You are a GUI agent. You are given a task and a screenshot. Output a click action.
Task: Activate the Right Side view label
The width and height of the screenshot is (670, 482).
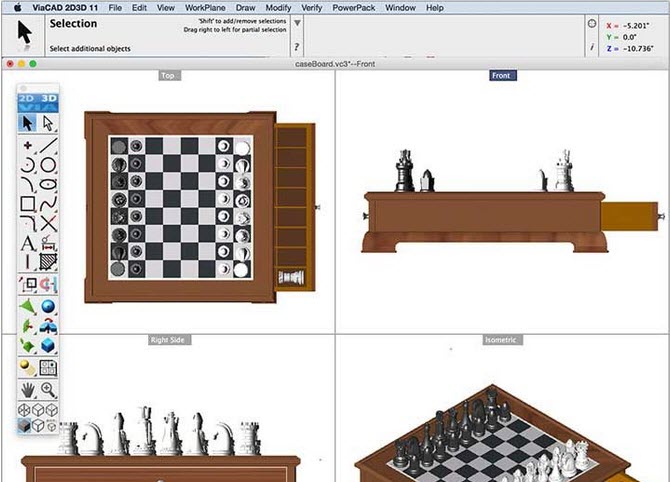169,340
